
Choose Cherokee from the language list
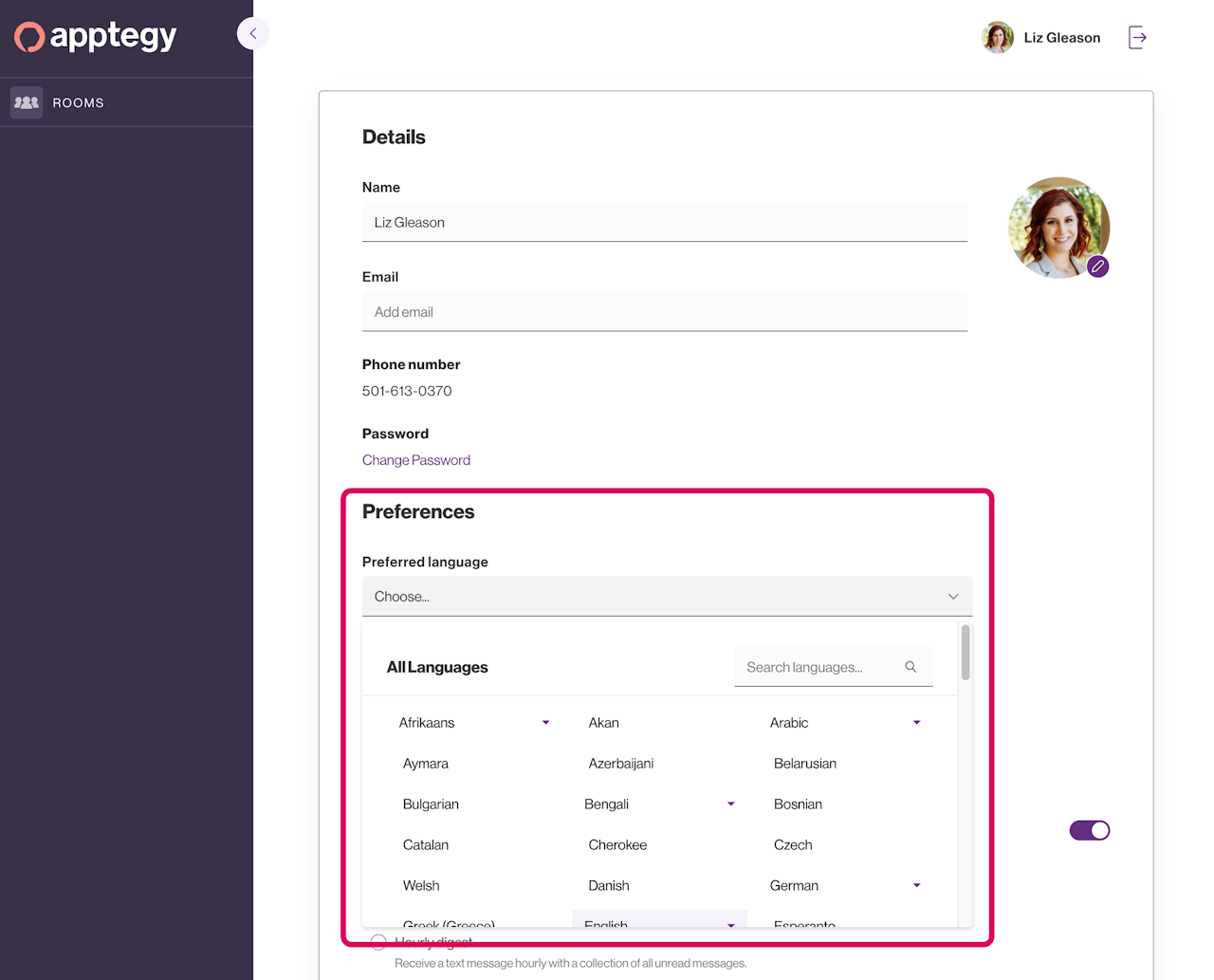(617, 845)
